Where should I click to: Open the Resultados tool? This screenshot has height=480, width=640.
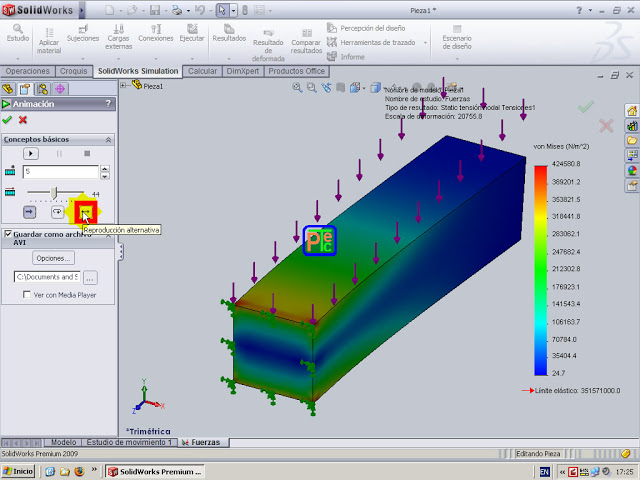tap(229, 33)
